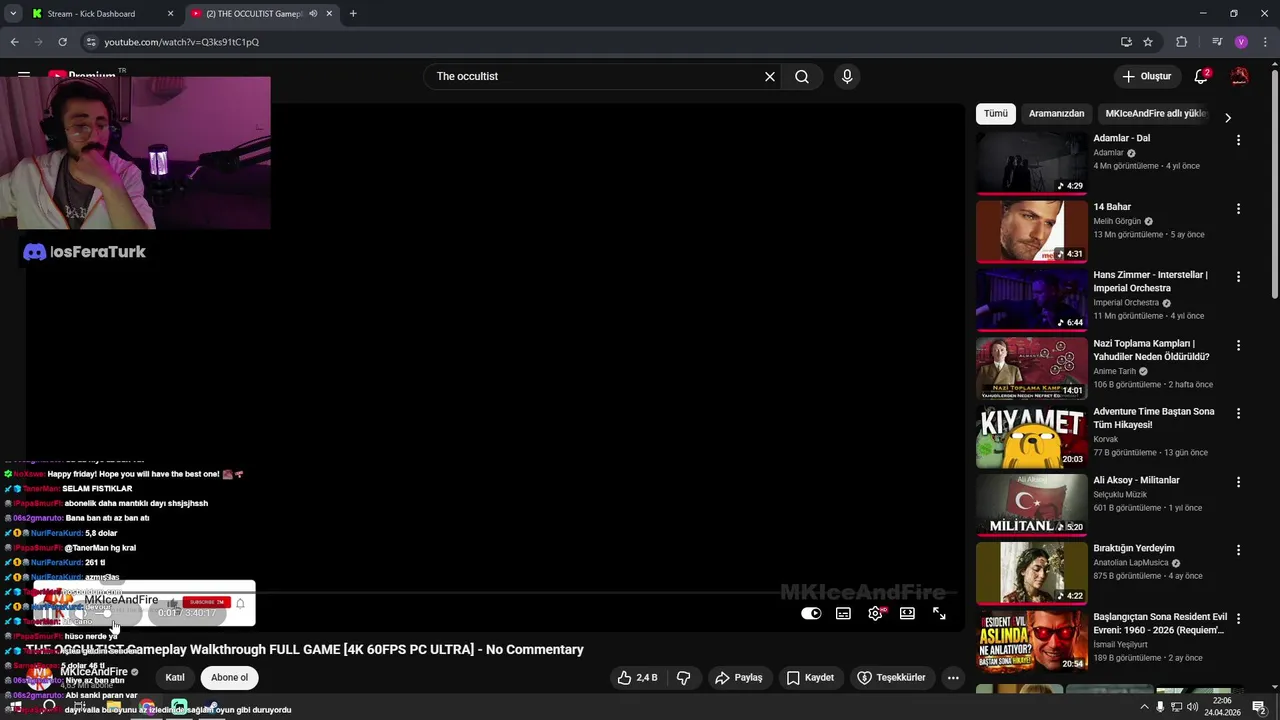The height and width of the screenshot is (720, 1280).
Task: Click the browser address bar URL
Action: [181, 42]
